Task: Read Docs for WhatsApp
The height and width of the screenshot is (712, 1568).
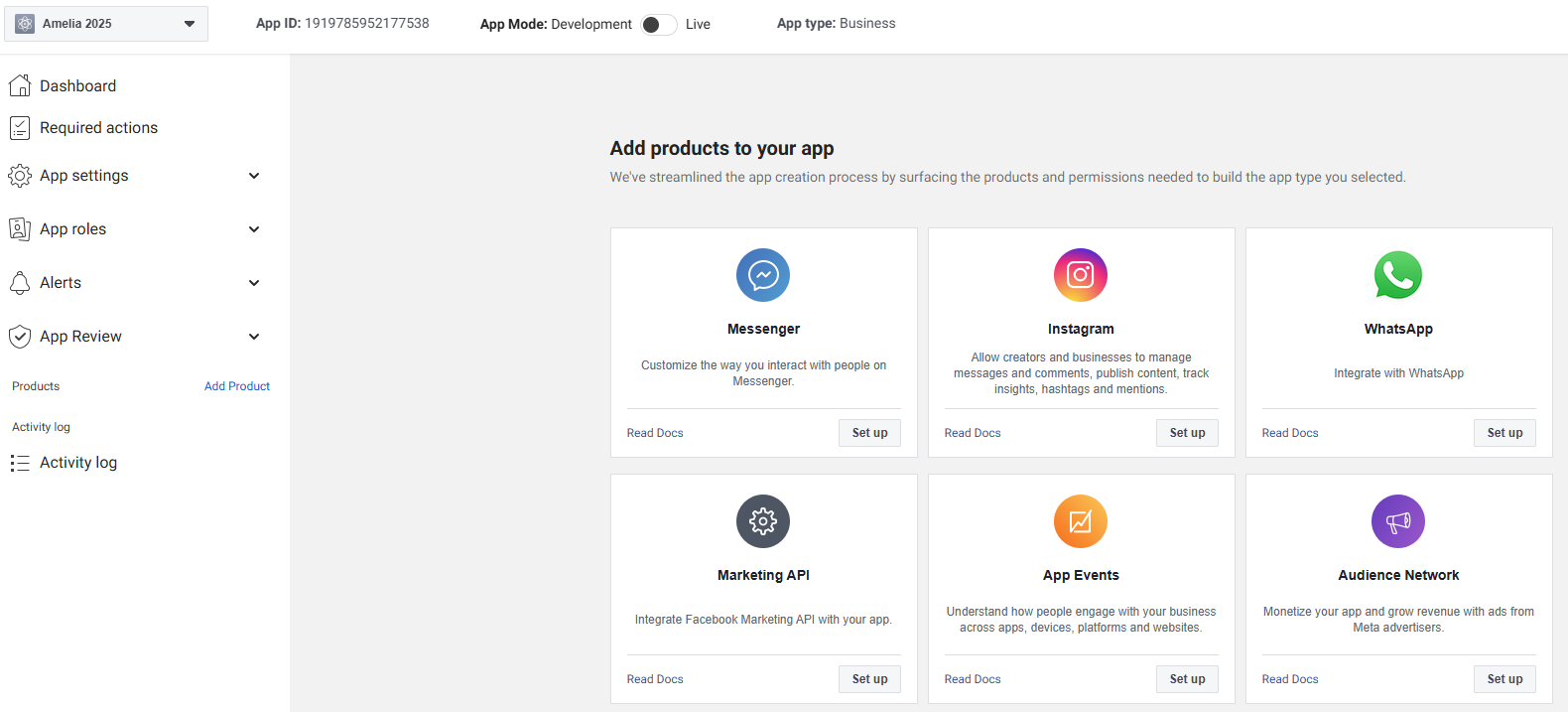Action: 1290,433
